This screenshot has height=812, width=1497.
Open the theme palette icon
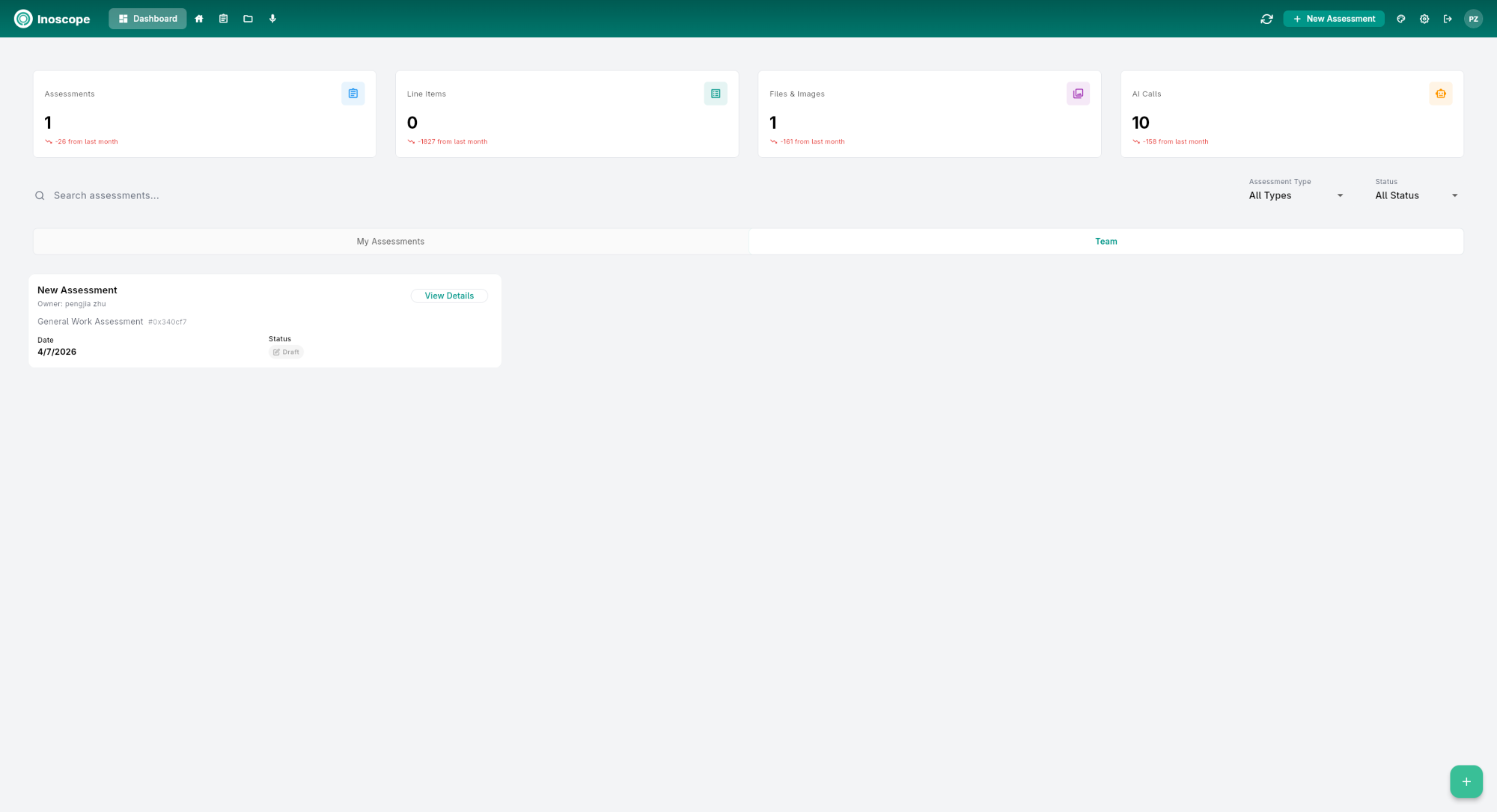pyautogui.click(x=1400, y=18)
